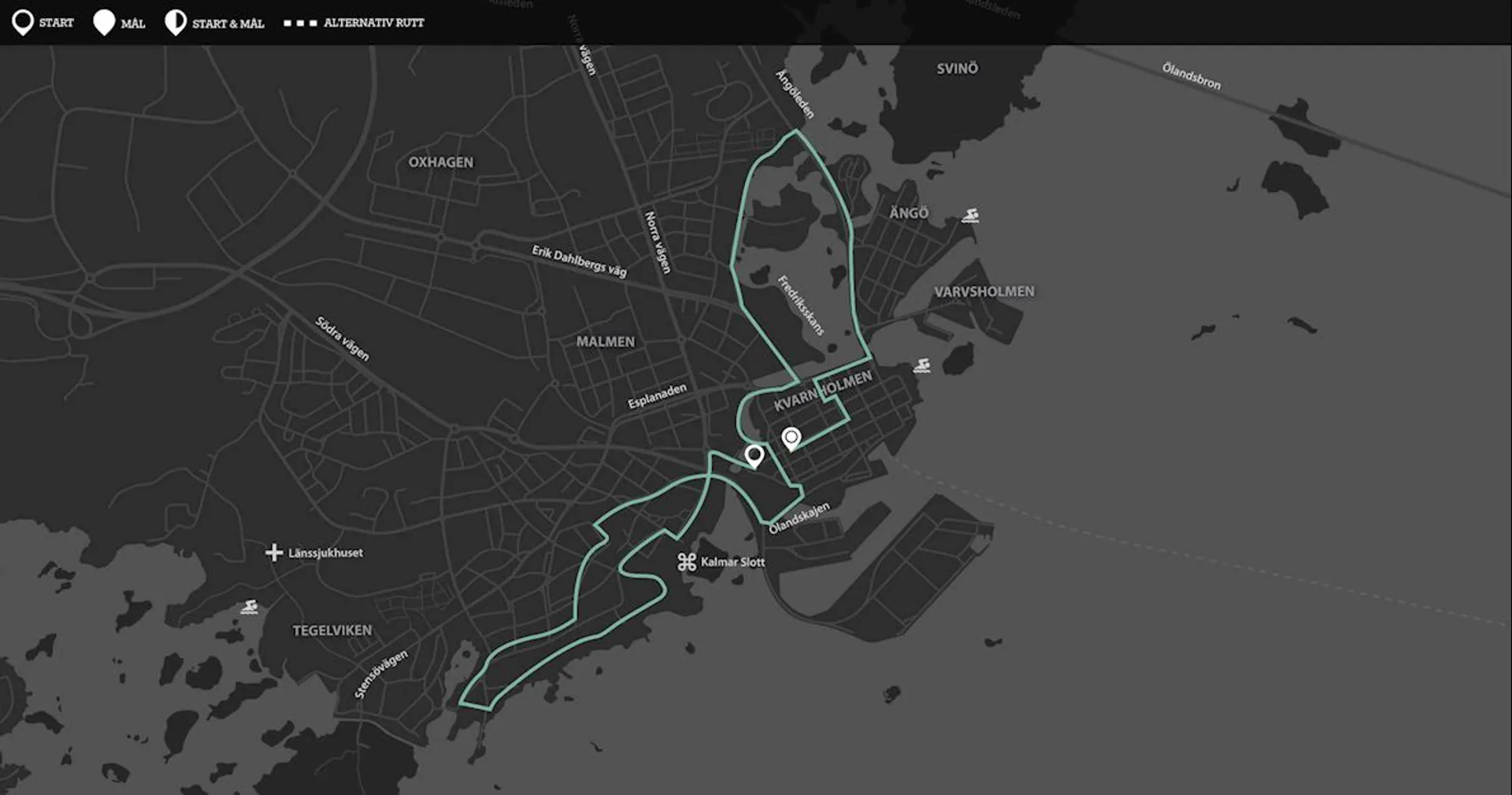
Task: Click the dotted alternativ rutt legend symbol
Action: click(x=300, y=24)
